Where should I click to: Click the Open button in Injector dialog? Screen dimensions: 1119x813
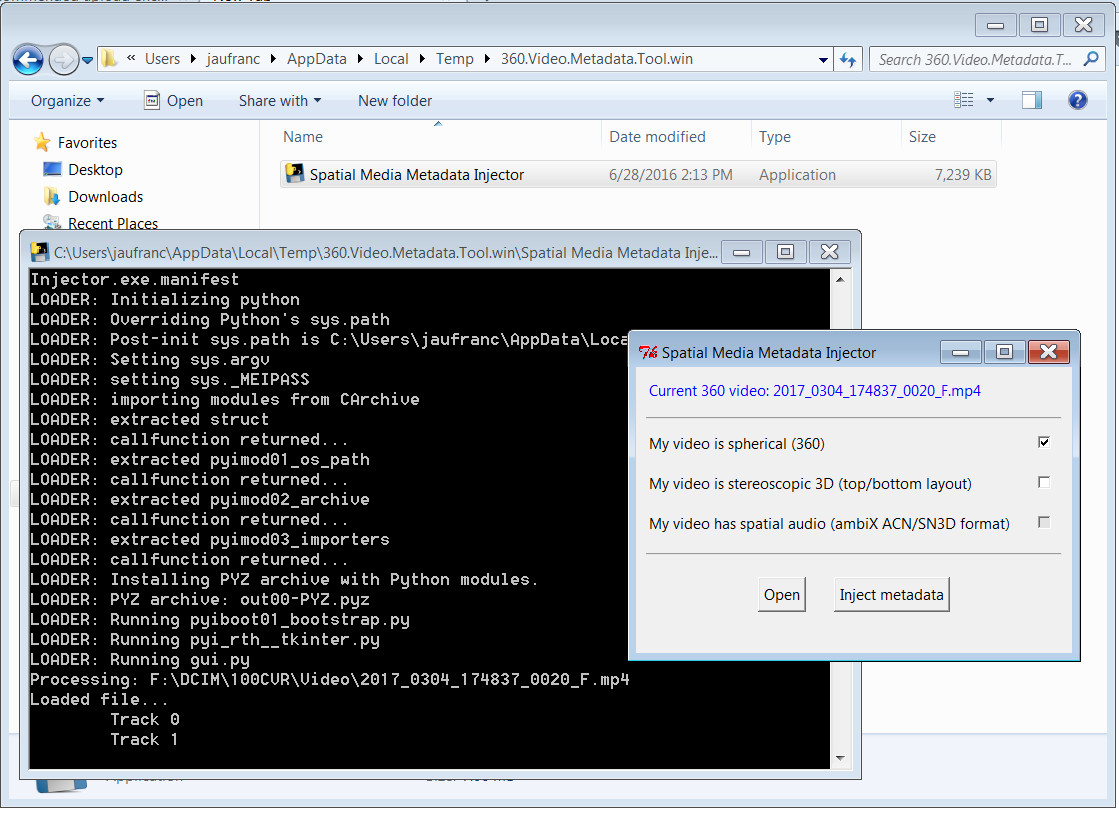click(x=781, y=595)
